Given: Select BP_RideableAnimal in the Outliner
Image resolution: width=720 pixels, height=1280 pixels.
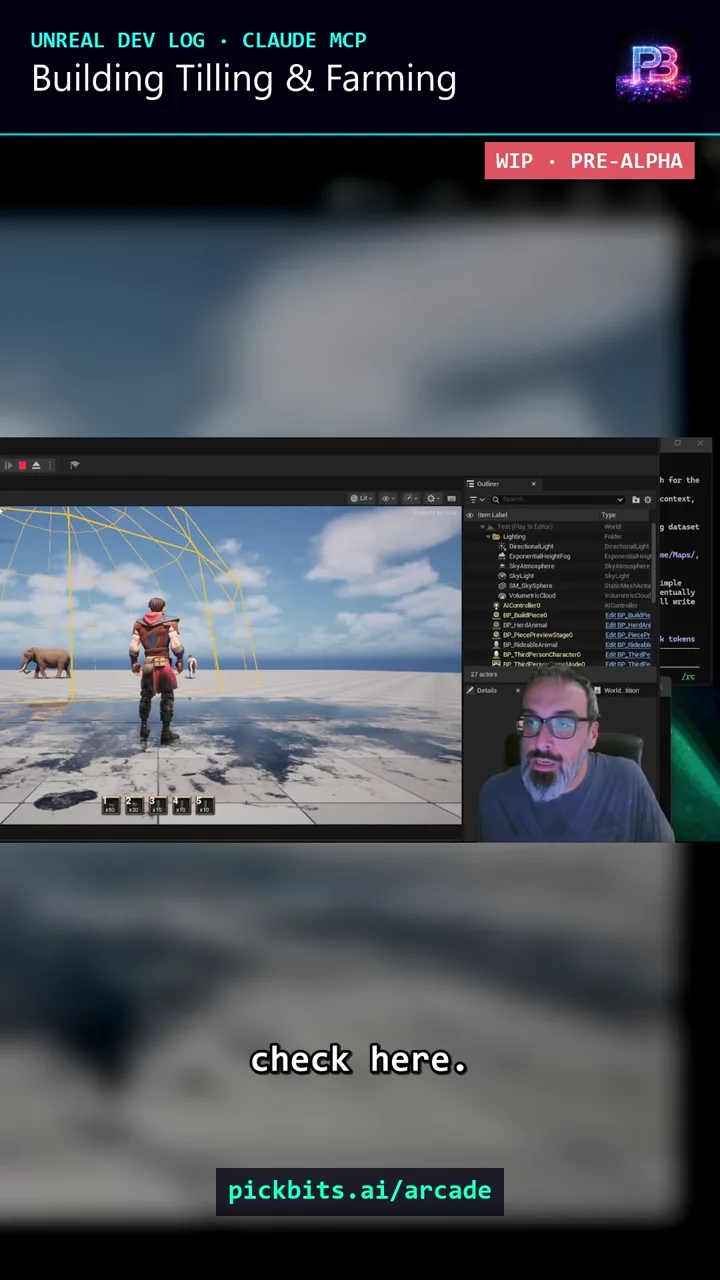Looking at the screenshot, I should pyautogui.click(x=530, y=645).
